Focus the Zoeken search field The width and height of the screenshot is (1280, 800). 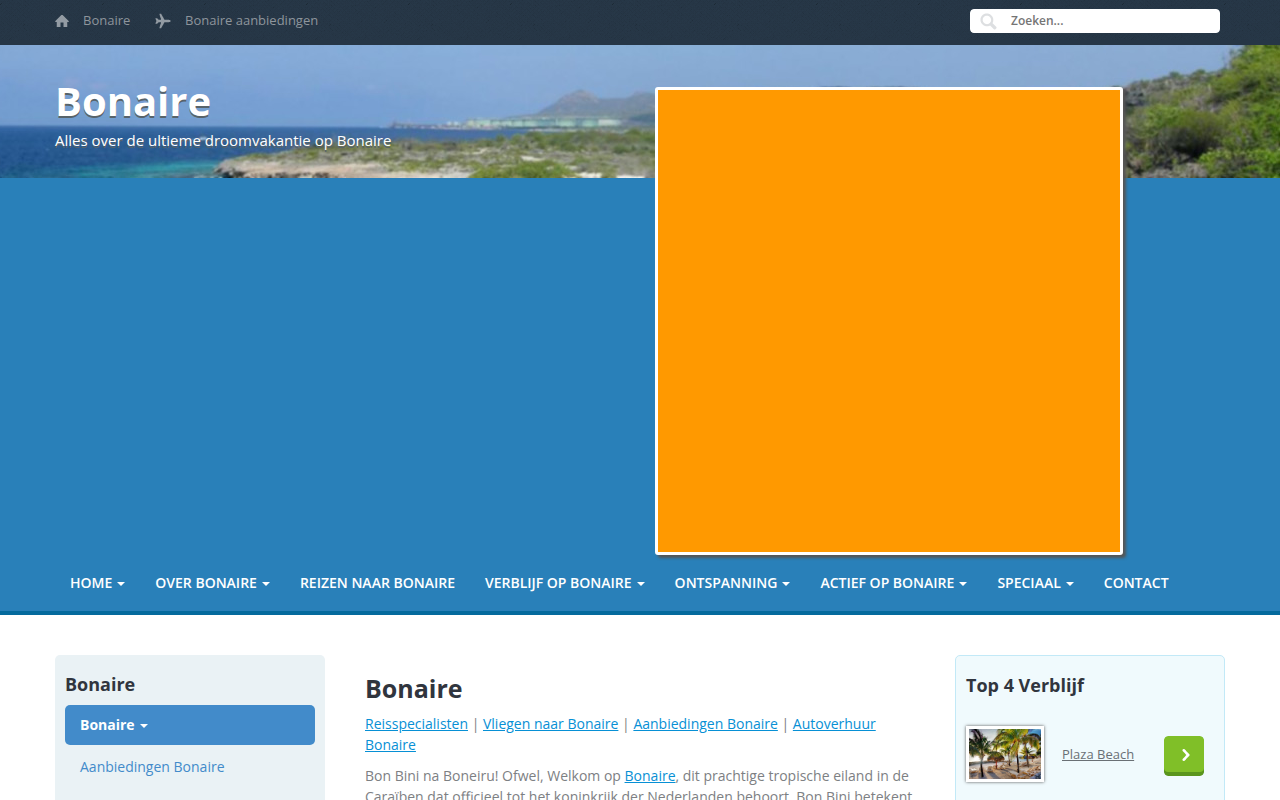[1095, 21]
